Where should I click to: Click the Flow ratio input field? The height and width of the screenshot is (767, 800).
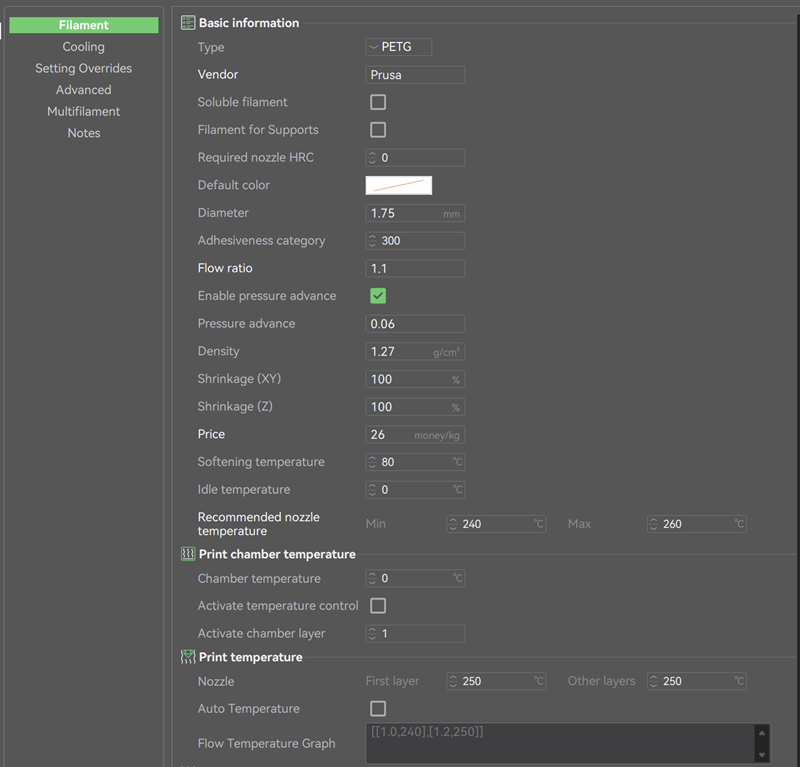point(415,269)
